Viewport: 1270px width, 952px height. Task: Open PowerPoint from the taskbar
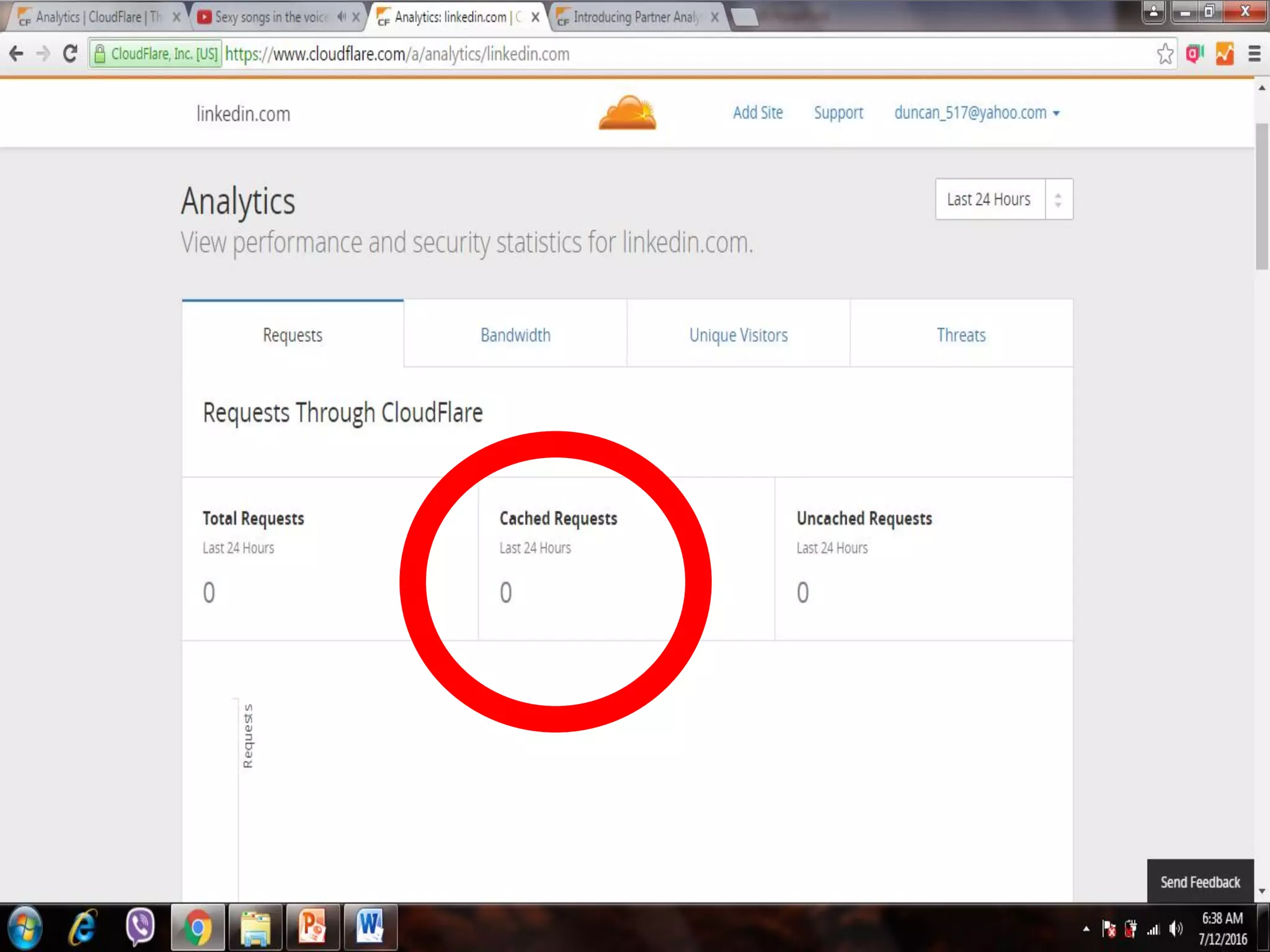(x=312, y=927)
